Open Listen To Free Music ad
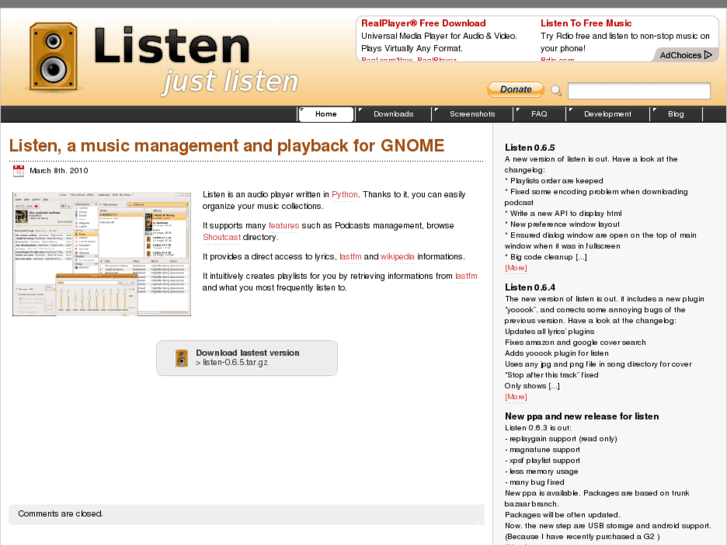This screenshot has width=727, height=545. [x=586, y=23]
